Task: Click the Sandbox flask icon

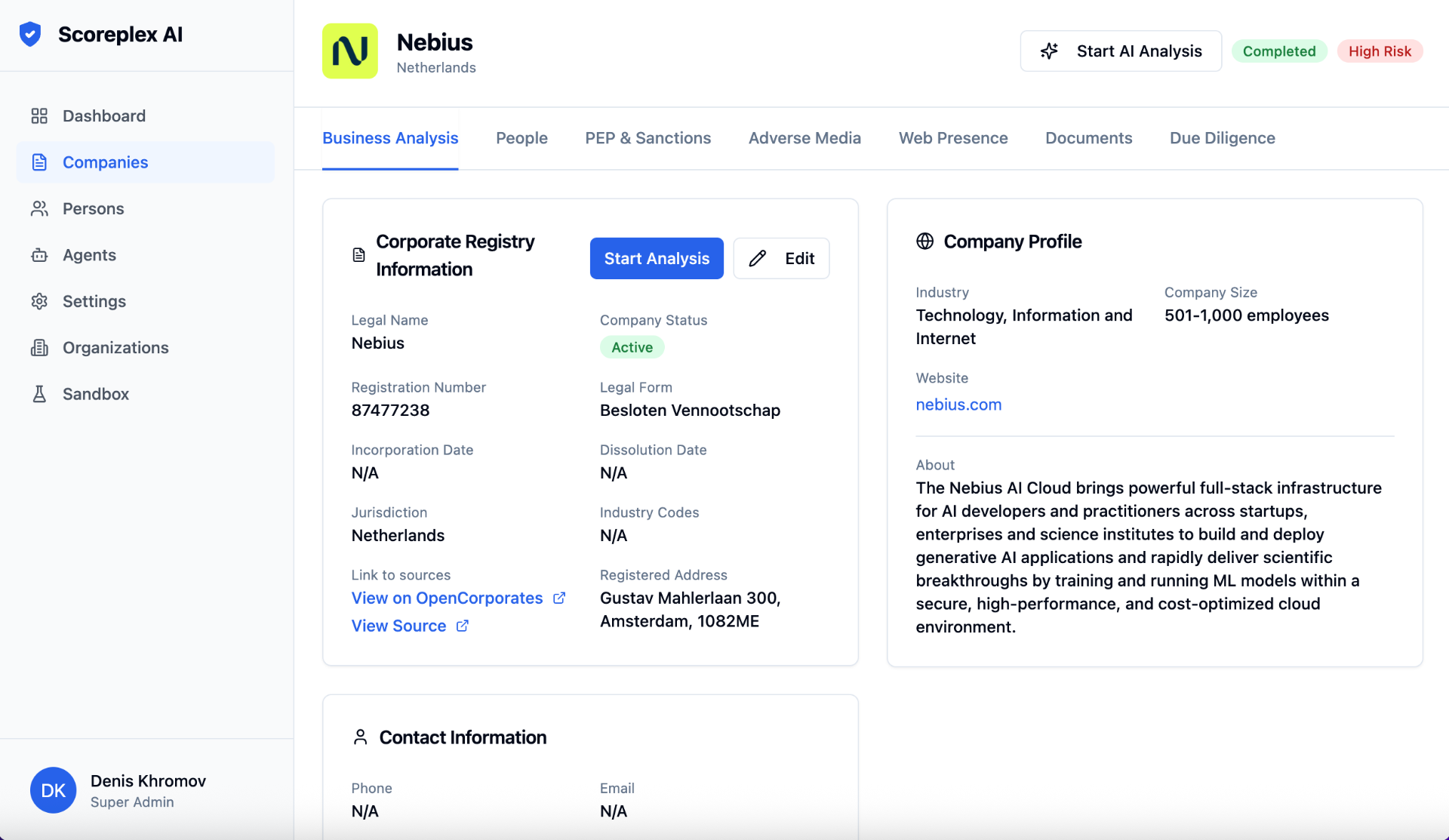Action: click(39, 394)
